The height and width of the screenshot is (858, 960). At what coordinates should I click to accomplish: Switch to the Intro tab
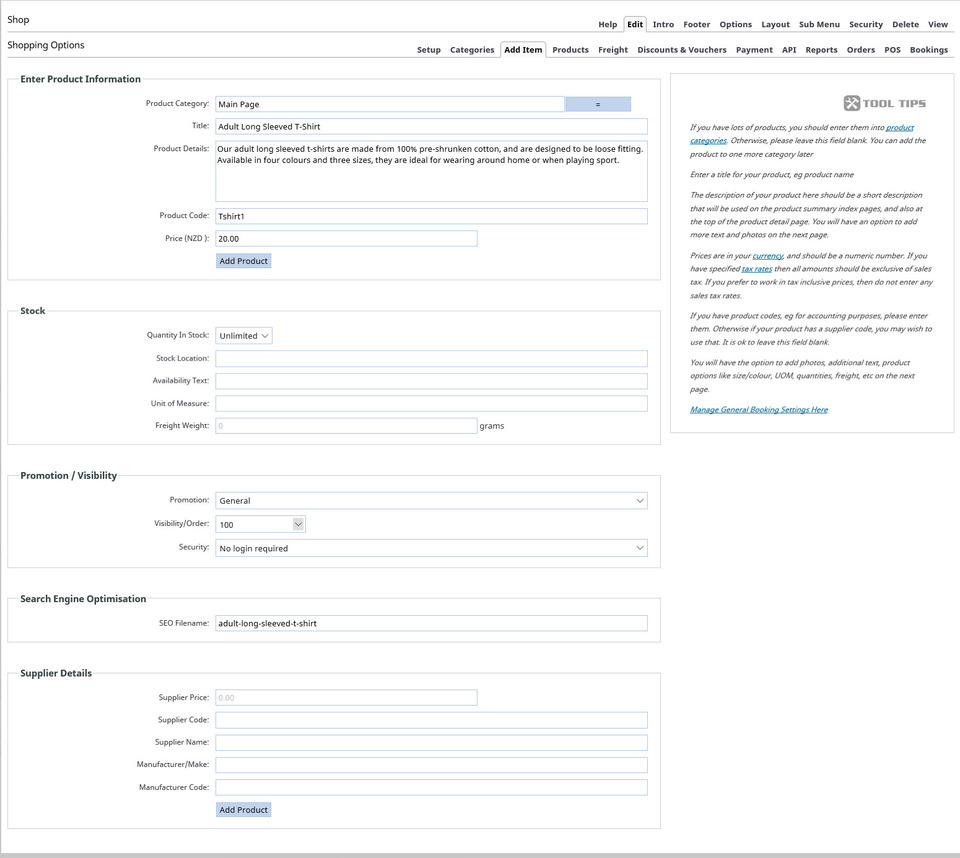click(x=663, y=24)
